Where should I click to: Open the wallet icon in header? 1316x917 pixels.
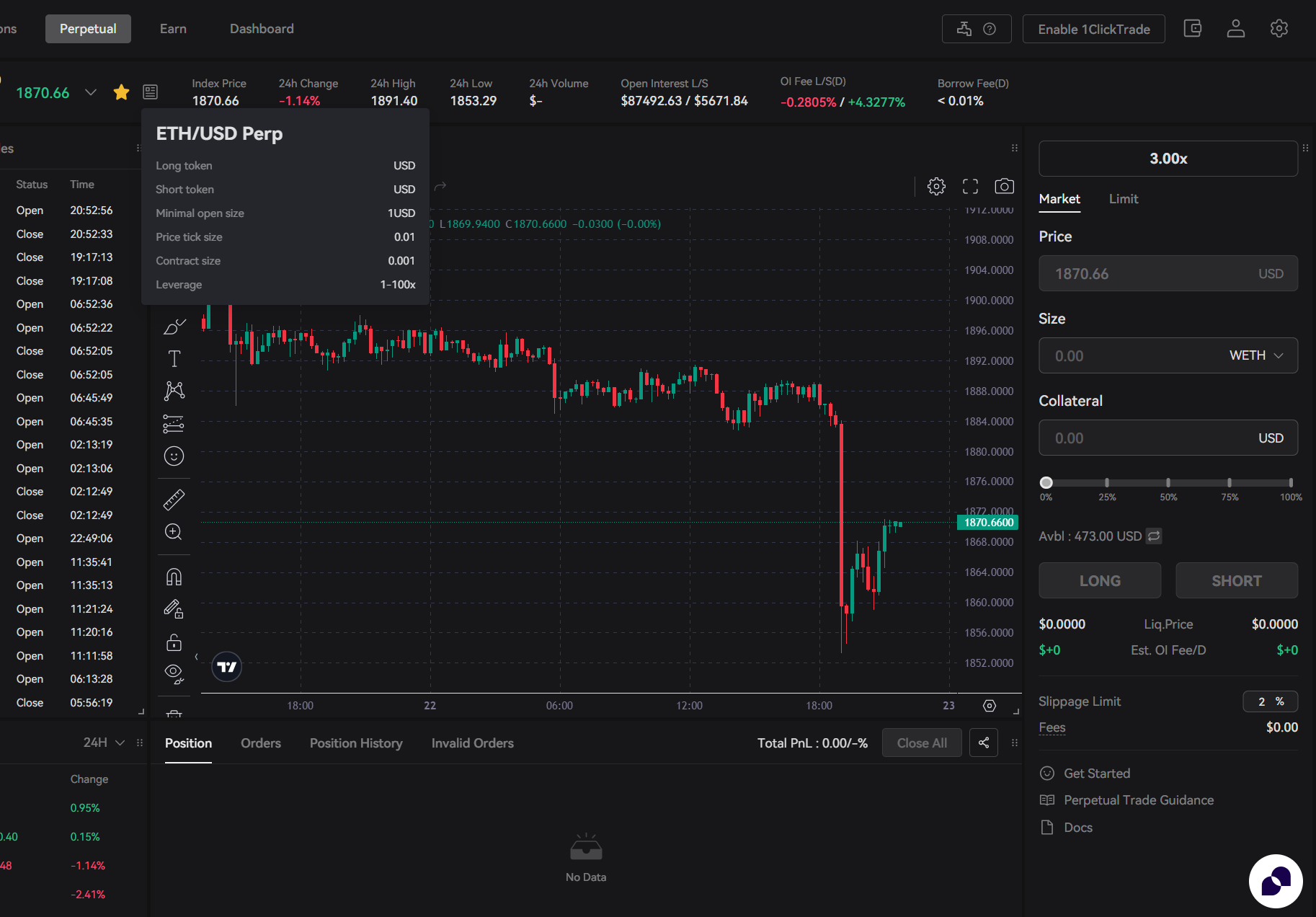tap(1193, 29)
